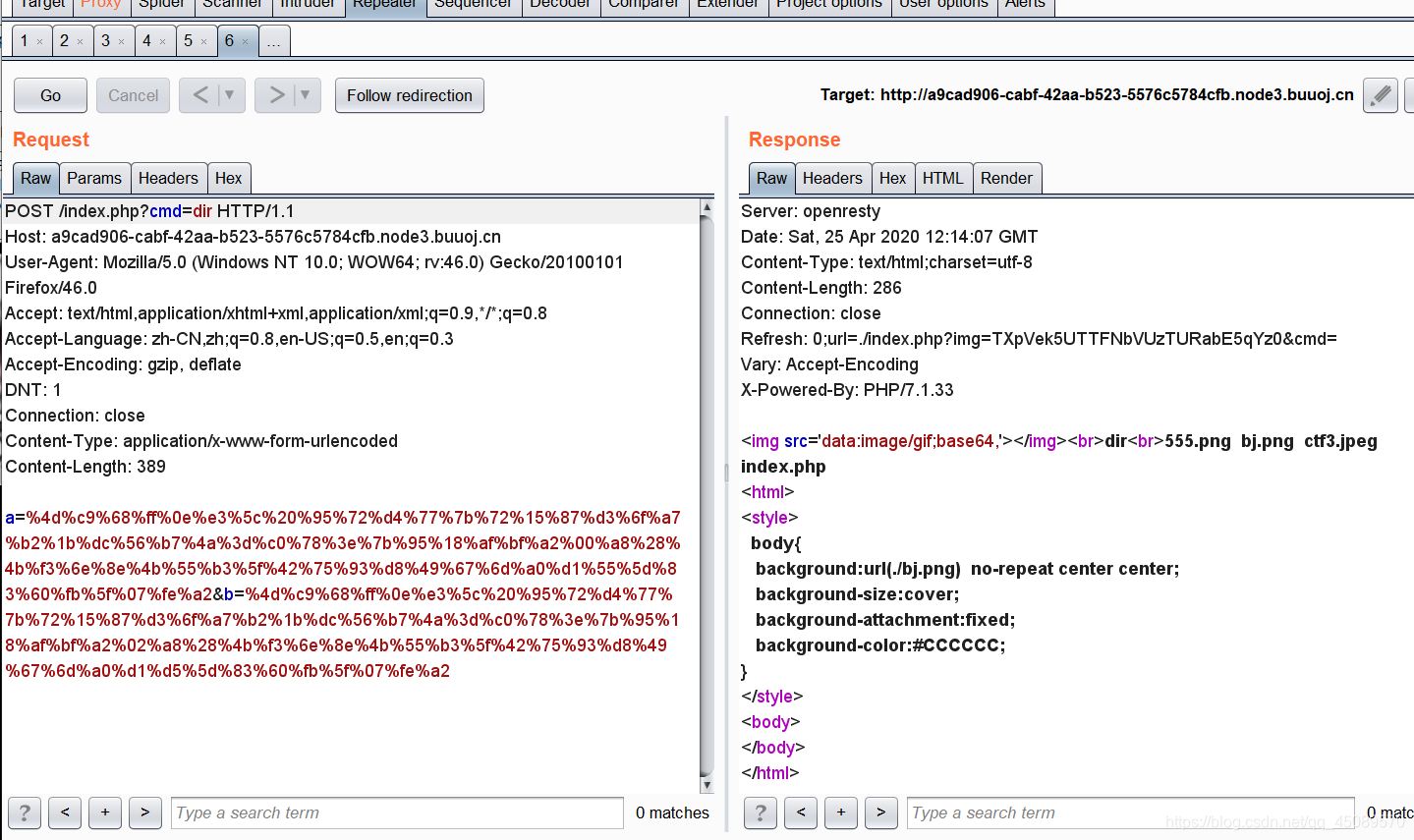Click the Cancel button
This screenshot has height=840, width=1414.
(x=133, y=95)
